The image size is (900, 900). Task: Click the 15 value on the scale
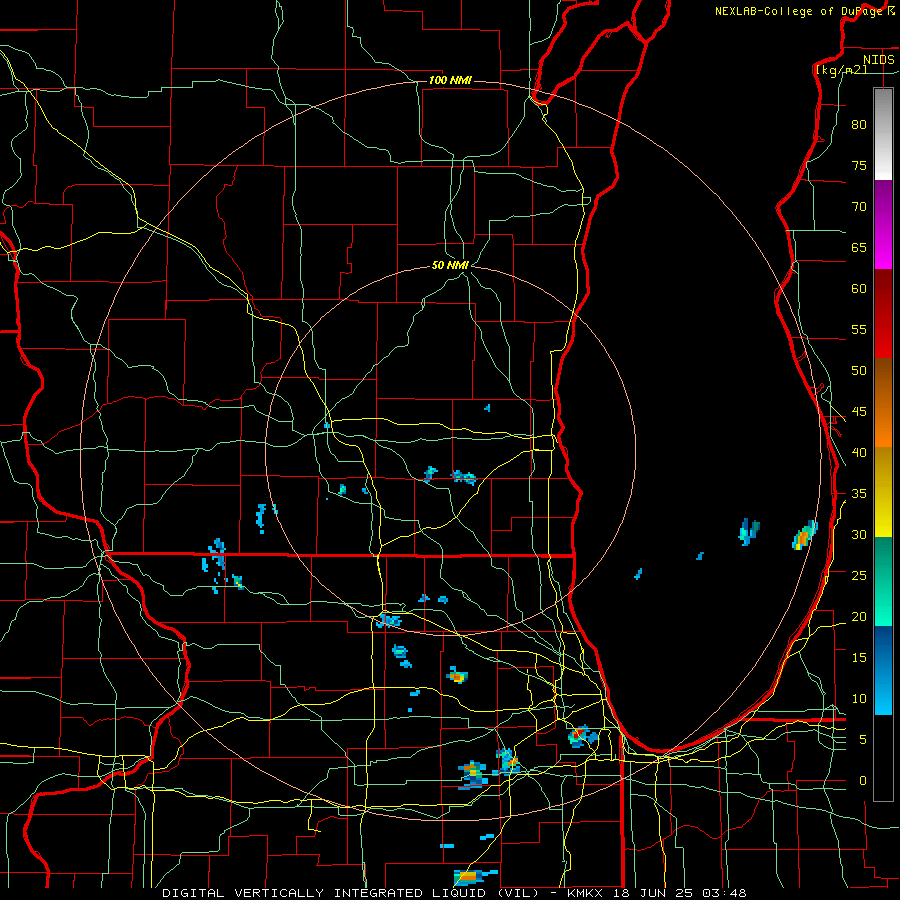pyautogui.click(x=859, y=658)
